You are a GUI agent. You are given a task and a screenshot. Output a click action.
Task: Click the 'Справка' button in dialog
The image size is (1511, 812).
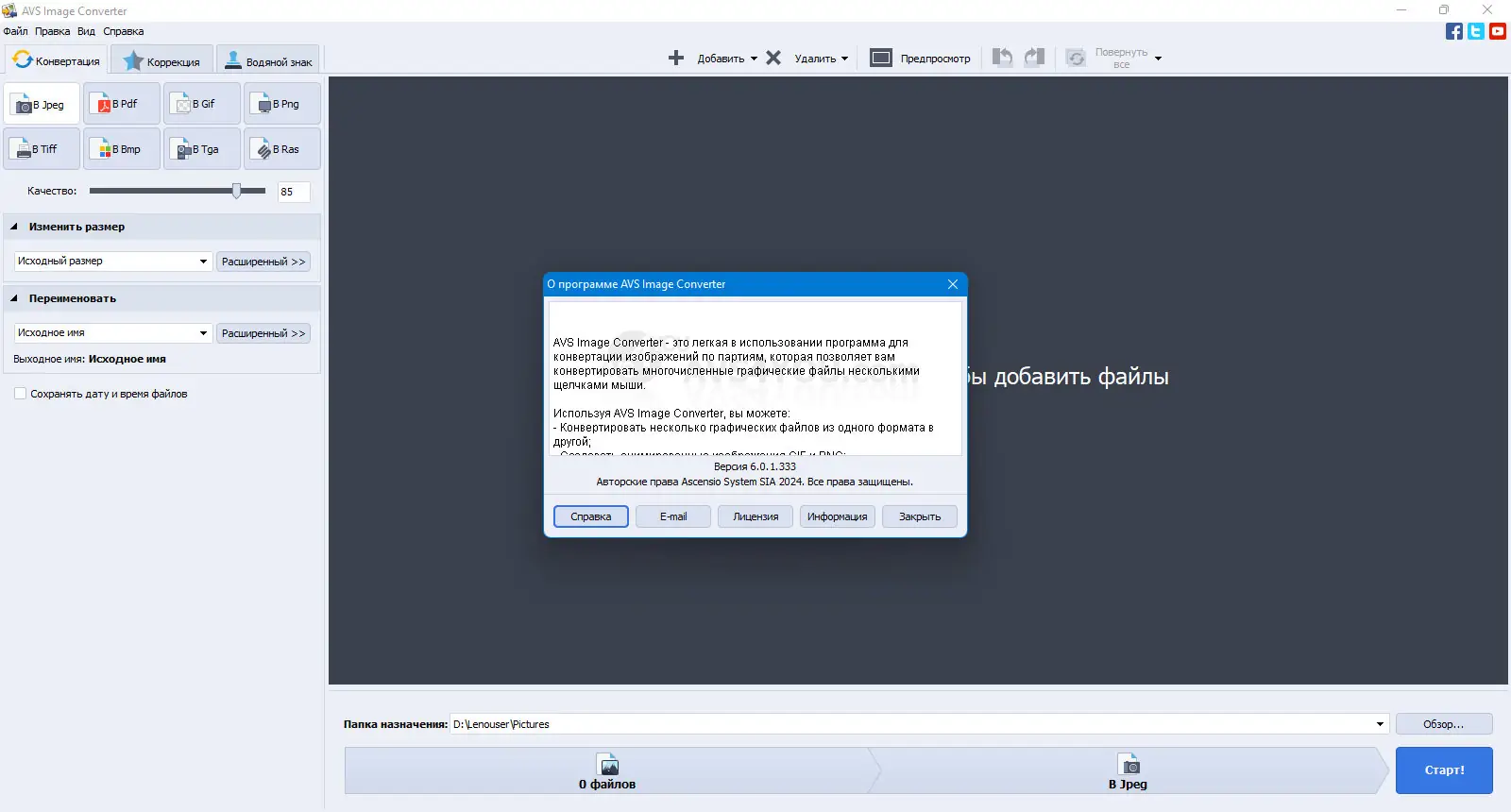point(591,516)
